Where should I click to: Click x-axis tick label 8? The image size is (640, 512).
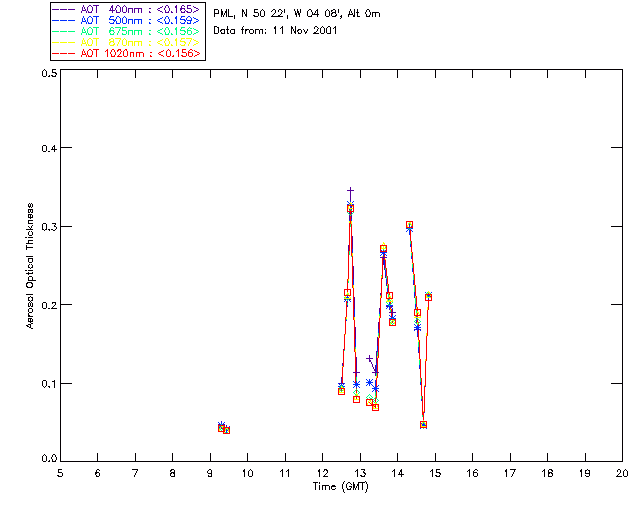[x=173, y=474]
